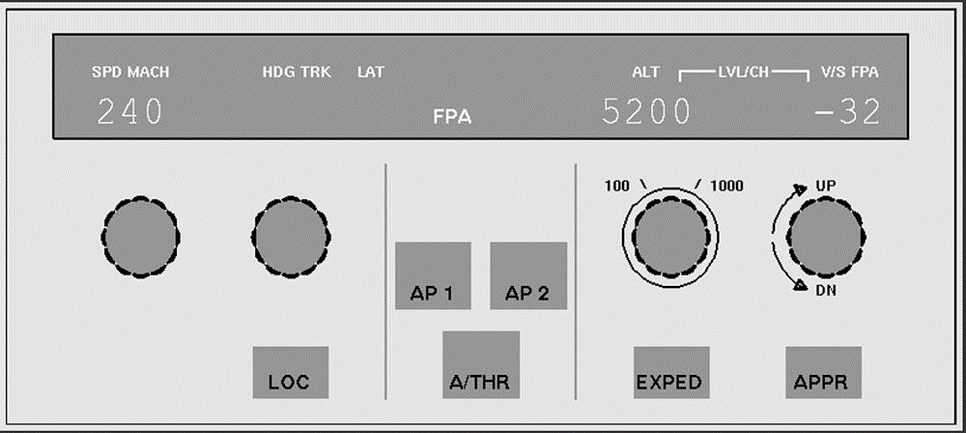
Task: Select the 100 increment mark on altitude ring
Action: pyautogui.click(x=616, y=185)
